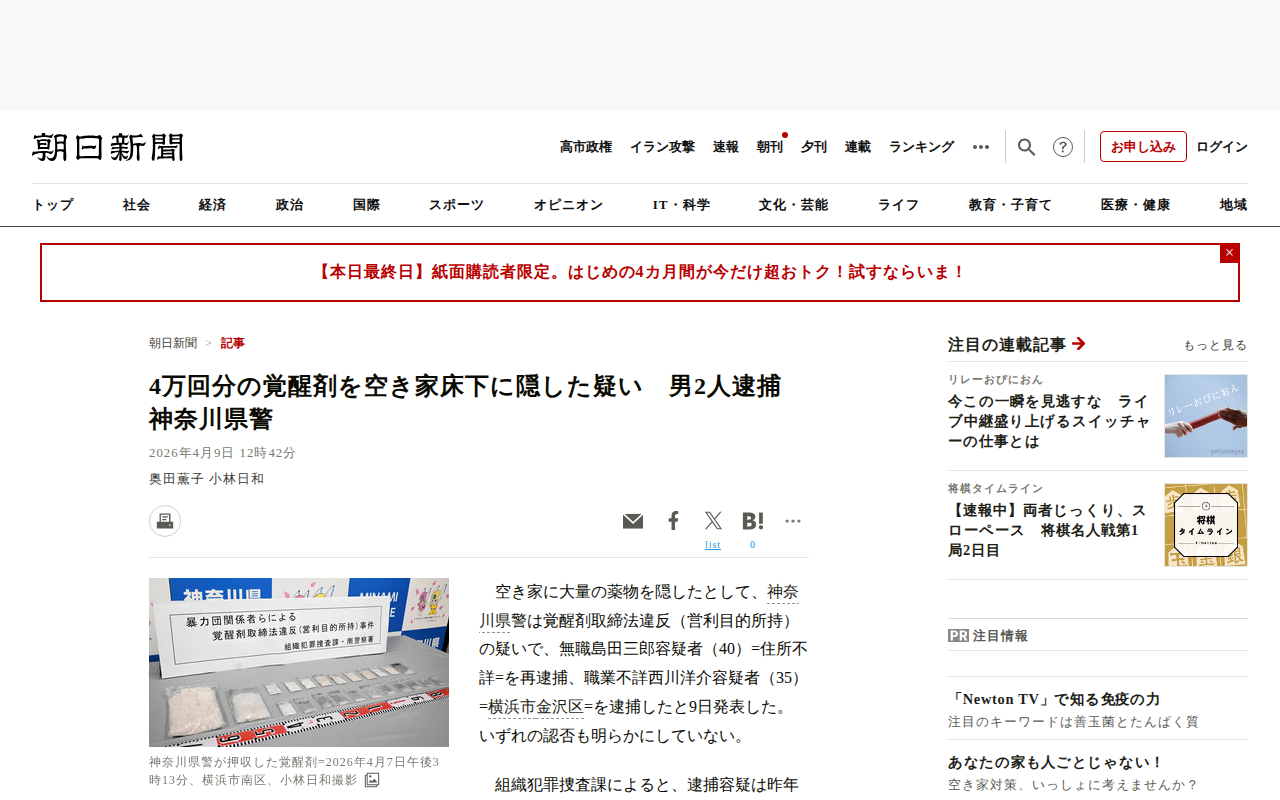Open the リレーおぴにおん thumbnail image
Image resolution: width=1280 pixels, height=800 pixels.
(x=1206, y=416)
